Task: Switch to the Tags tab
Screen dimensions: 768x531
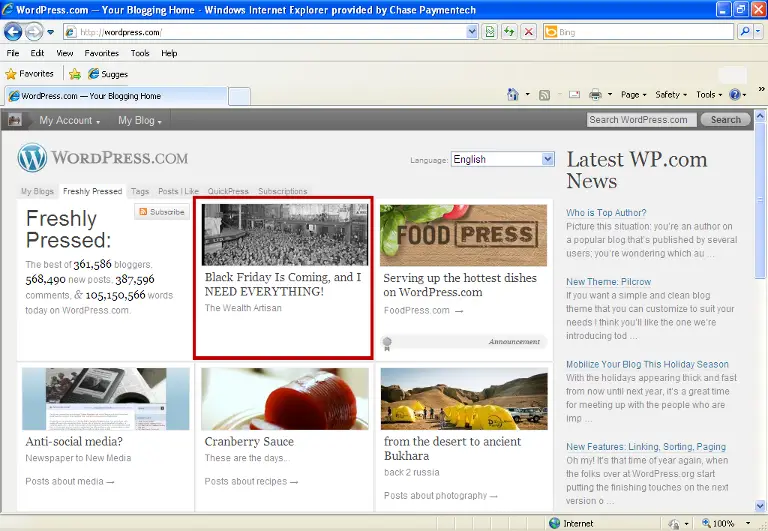Action: [140, 191]
